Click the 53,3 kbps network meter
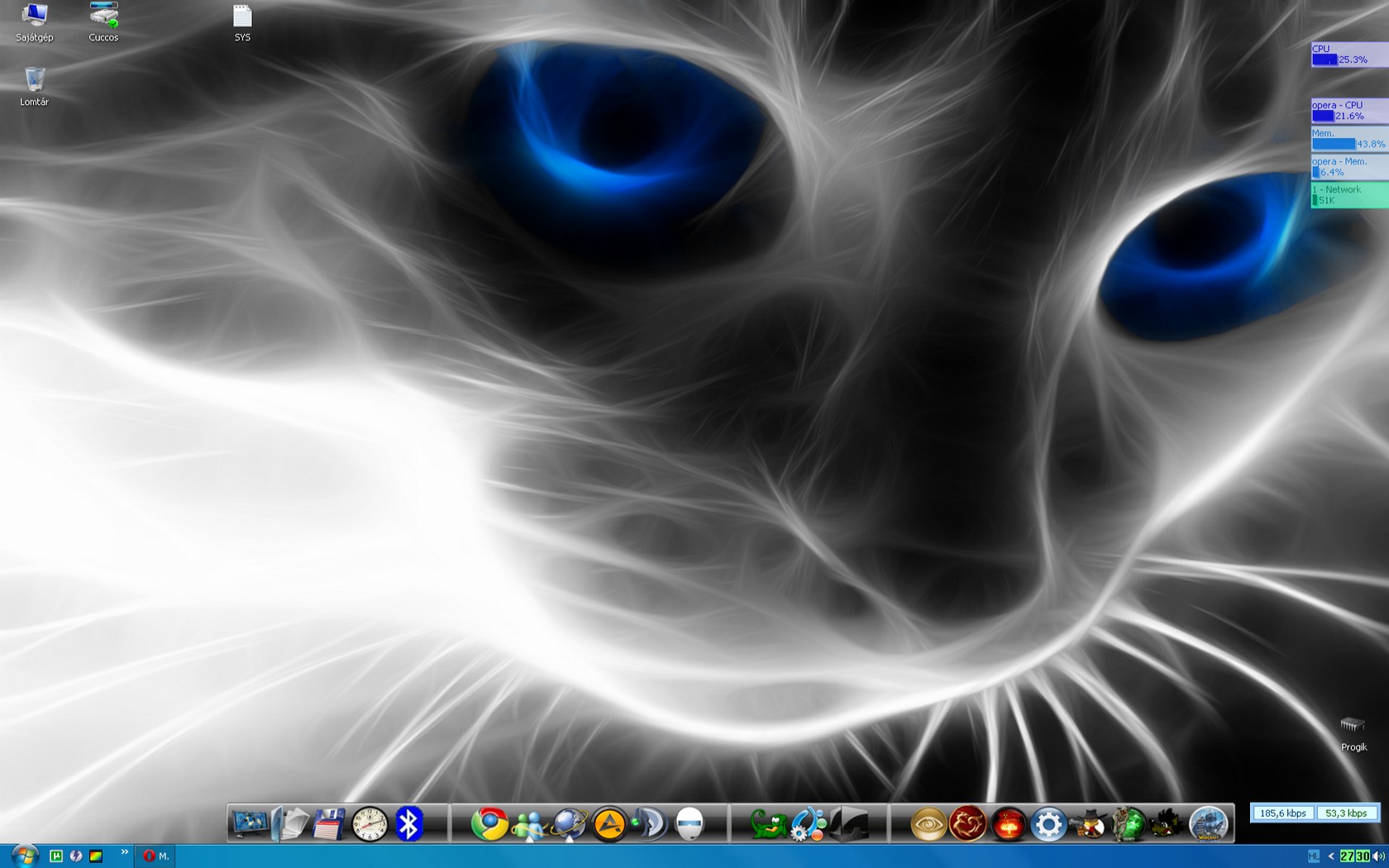1389x868 pixels. click(x=1346, y=813)
